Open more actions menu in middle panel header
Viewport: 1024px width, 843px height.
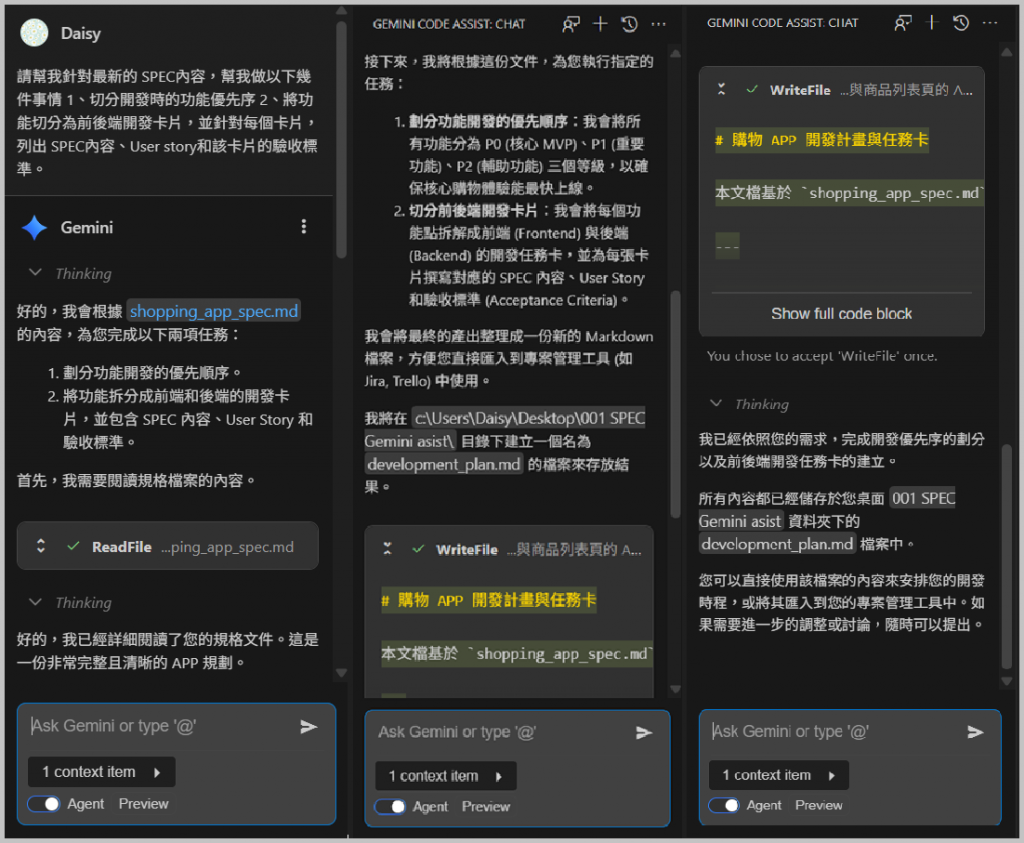pos(658,24)
